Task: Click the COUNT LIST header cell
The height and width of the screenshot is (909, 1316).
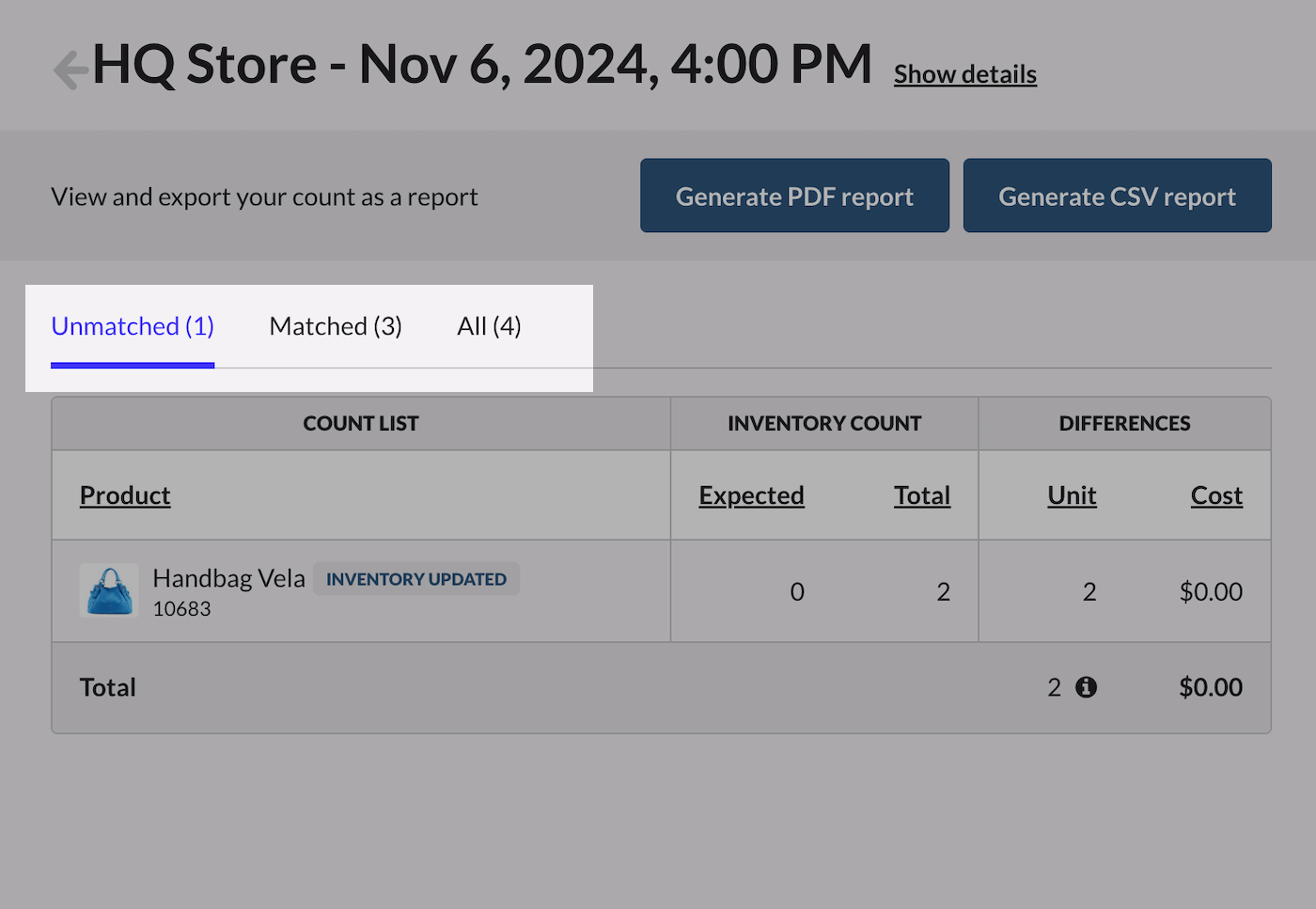Action: (361, 424)
